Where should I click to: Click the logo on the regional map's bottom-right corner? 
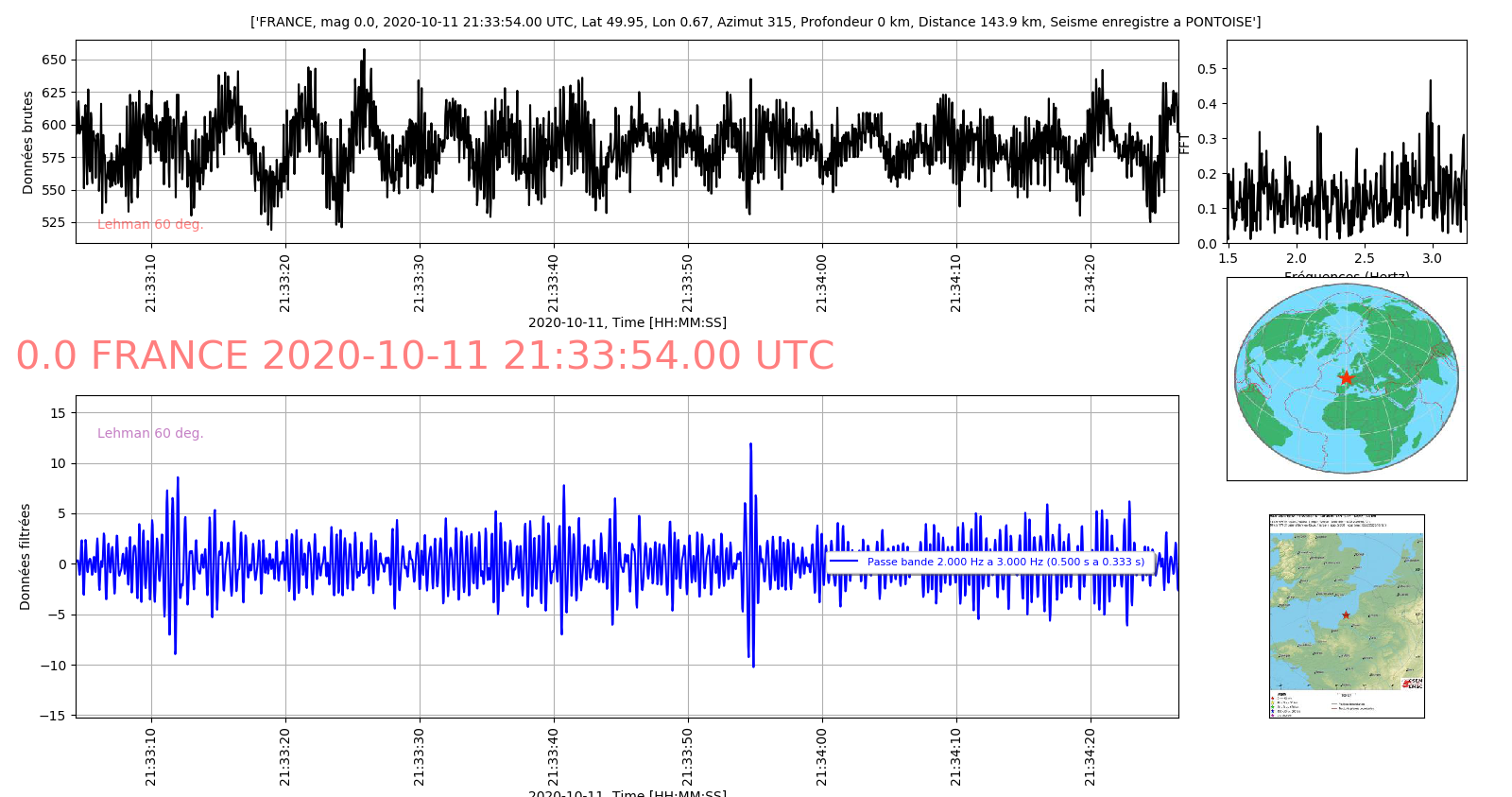[x=1412, y=683]
